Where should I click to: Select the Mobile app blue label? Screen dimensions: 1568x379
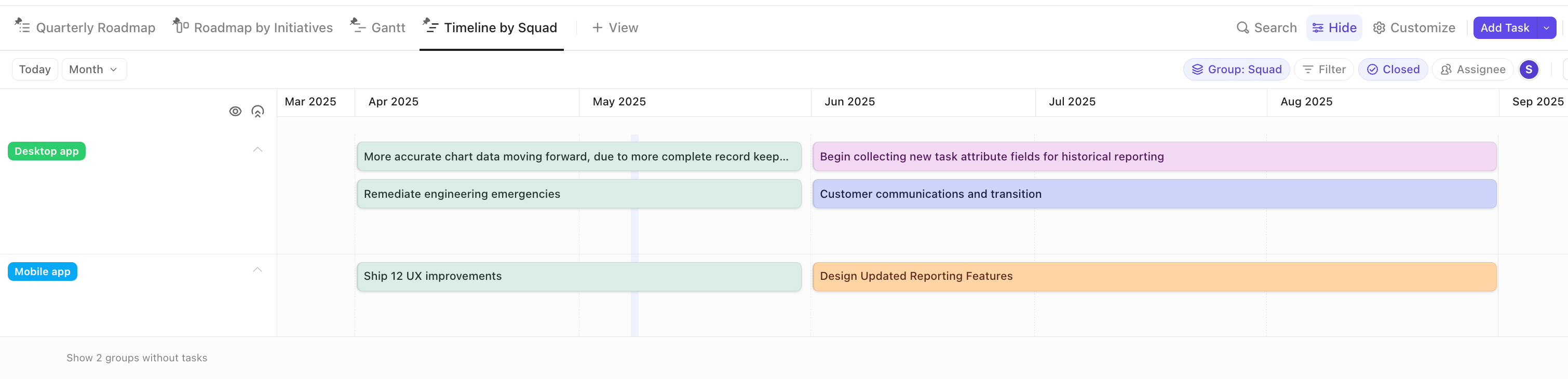click(x=43, y=272)
